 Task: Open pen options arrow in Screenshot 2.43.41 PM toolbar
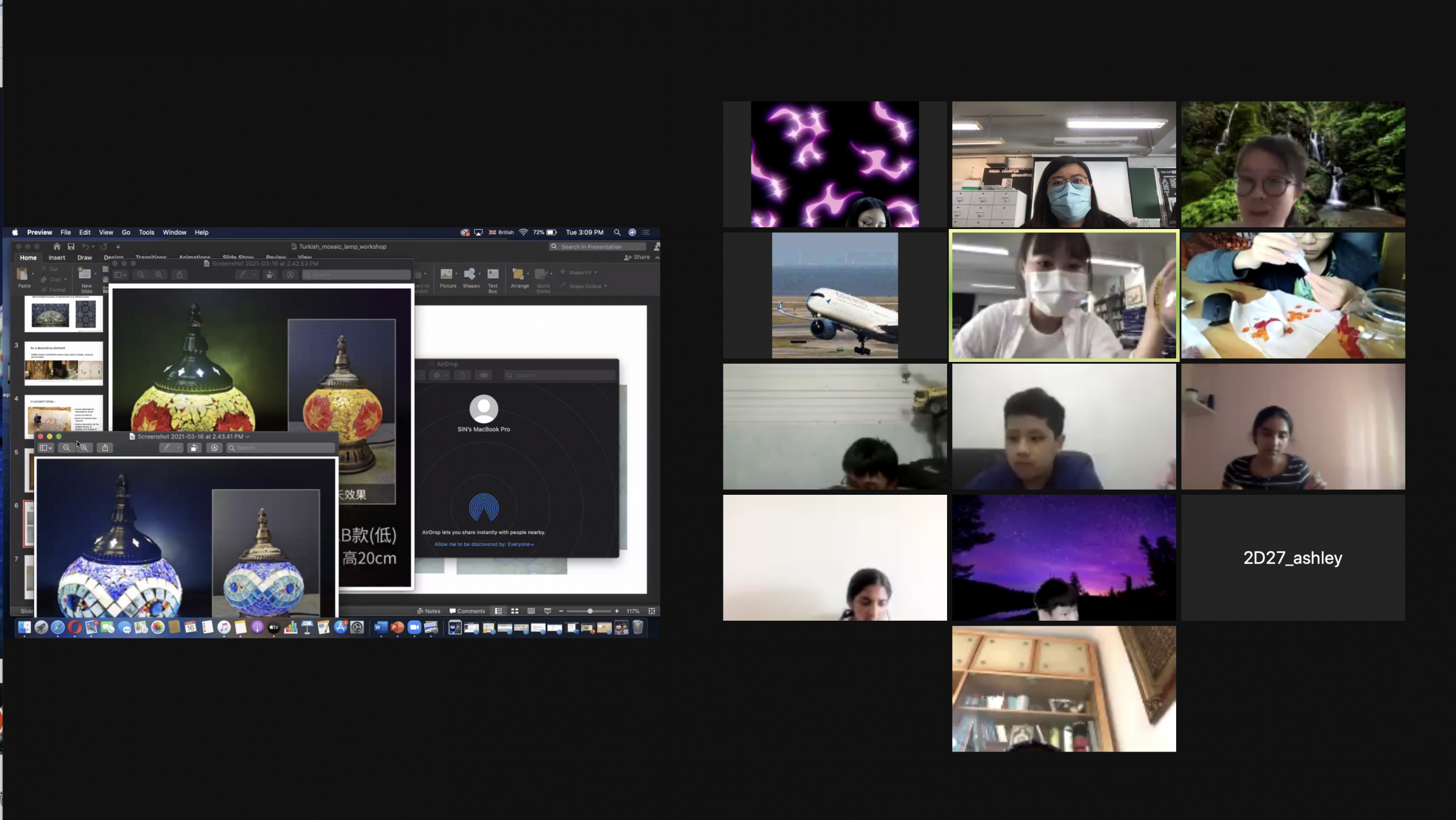click(x=179, y=447)
